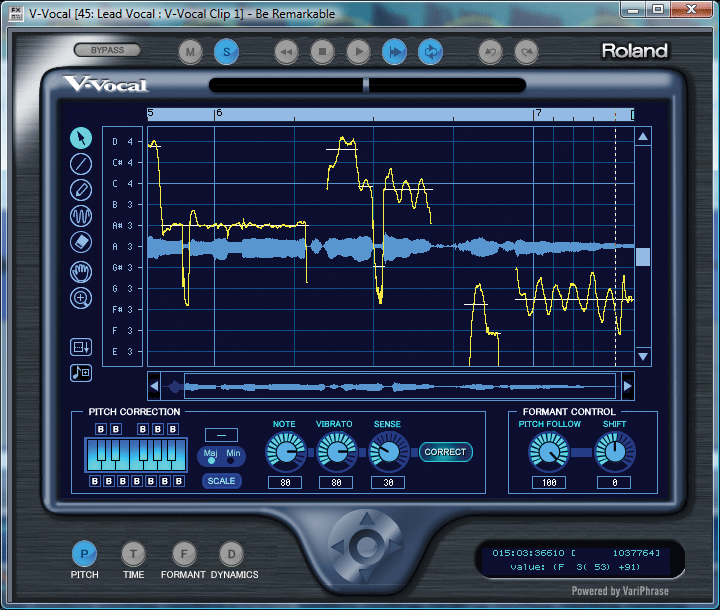Screen dimensions: 720x610
Task: Toggle last bypass B below the keyboard
Action: tap(179, 481)
